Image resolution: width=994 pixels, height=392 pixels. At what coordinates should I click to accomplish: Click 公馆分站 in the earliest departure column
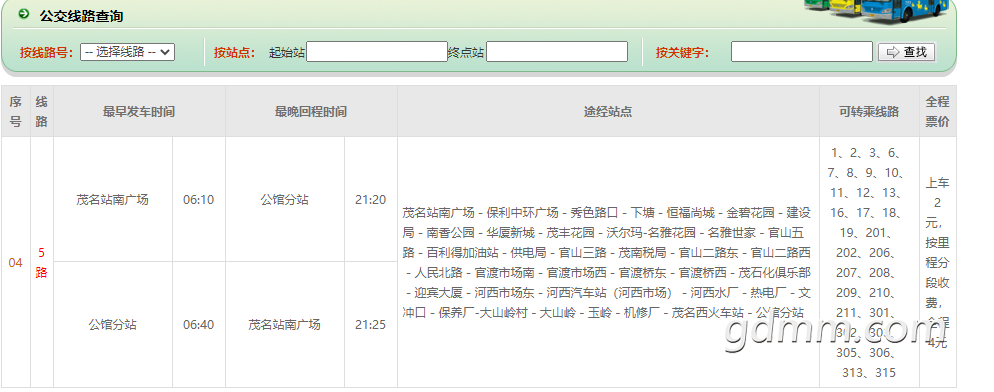(x=113, y=325)
